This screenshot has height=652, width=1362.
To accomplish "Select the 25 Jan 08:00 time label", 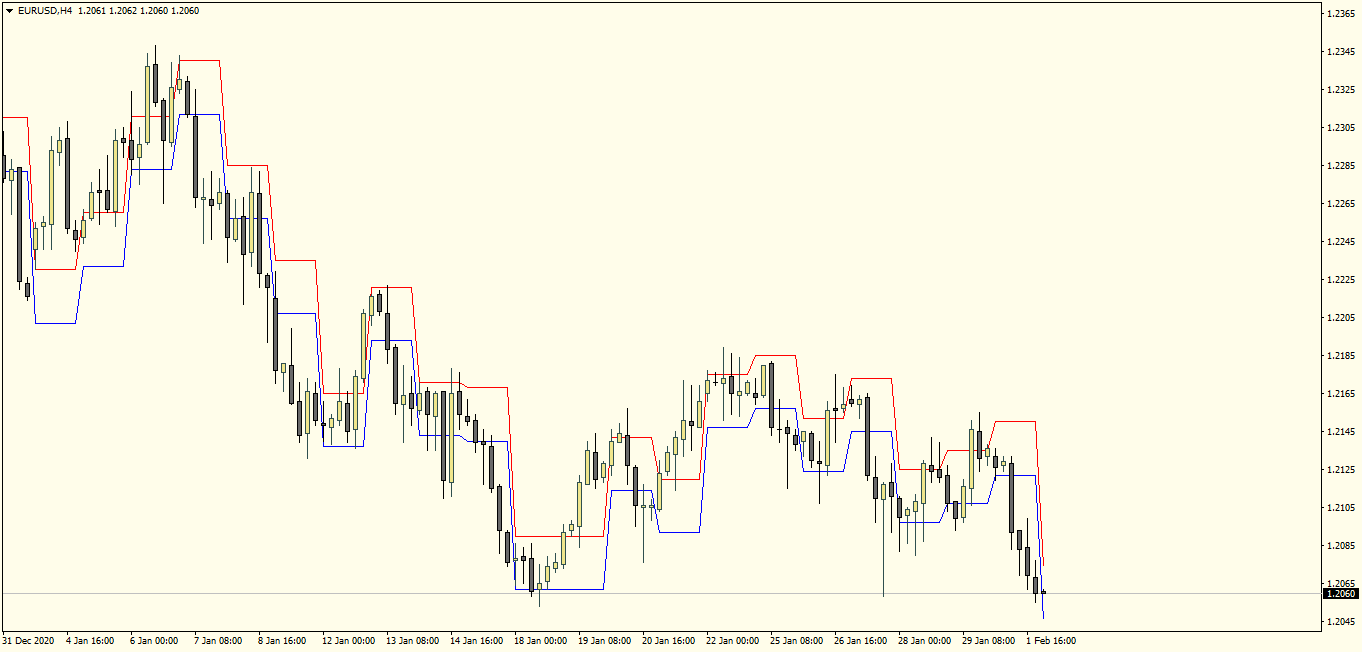I will (797, 640).
